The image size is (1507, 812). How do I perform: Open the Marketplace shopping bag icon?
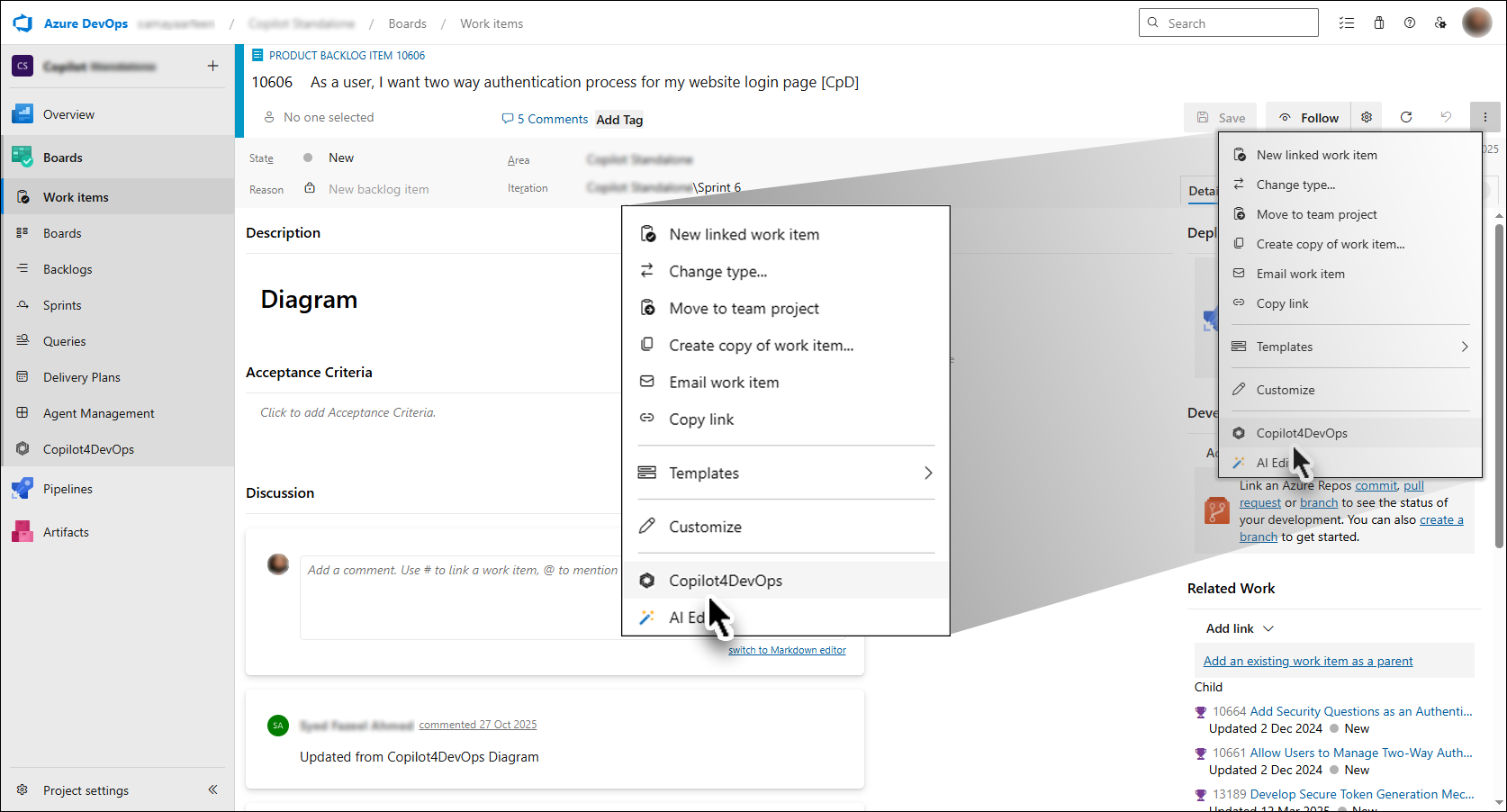point(1379,23)
